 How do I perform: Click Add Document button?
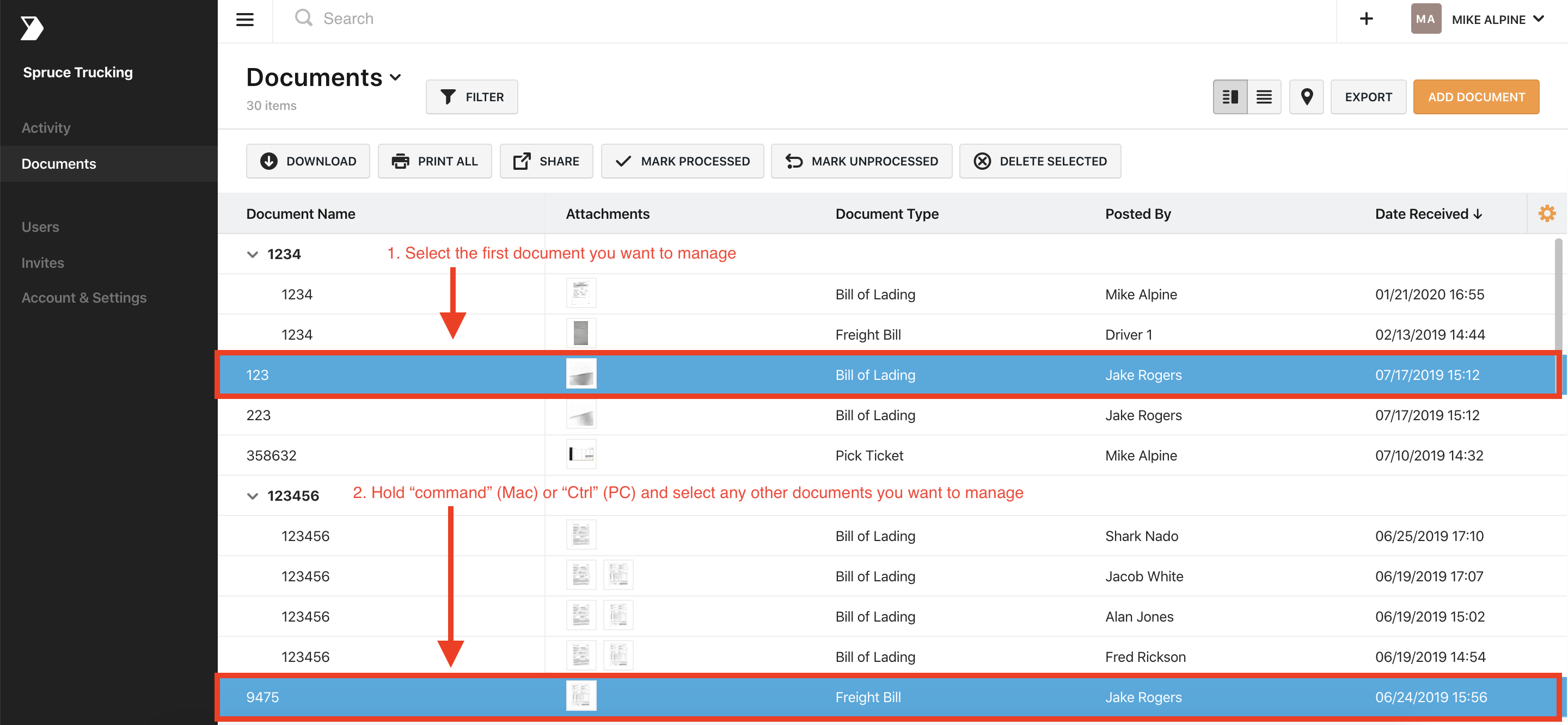(x=1476, y=97)
